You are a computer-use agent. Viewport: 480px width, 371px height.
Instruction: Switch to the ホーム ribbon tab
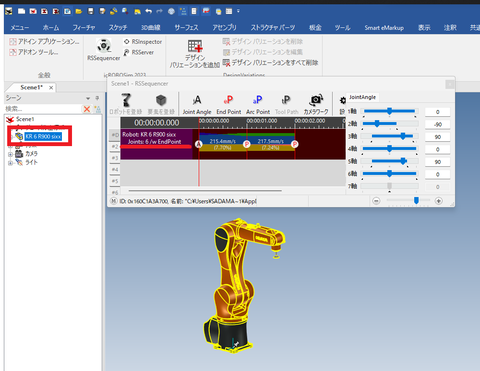point(51,28)
